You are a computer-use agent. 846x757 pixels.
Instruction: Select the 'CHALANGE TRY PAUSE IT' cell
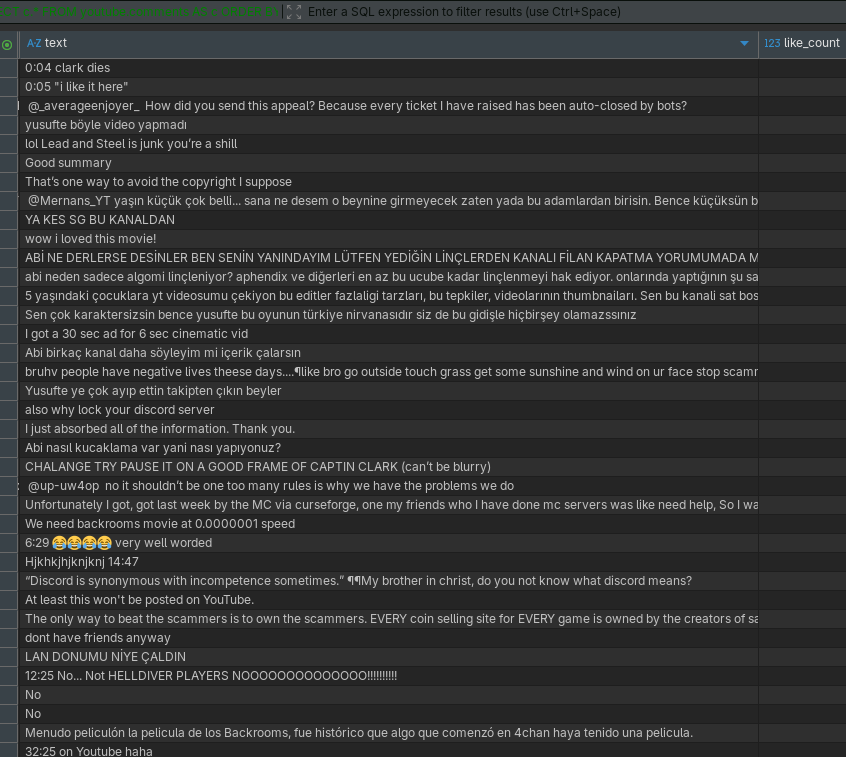388,467
